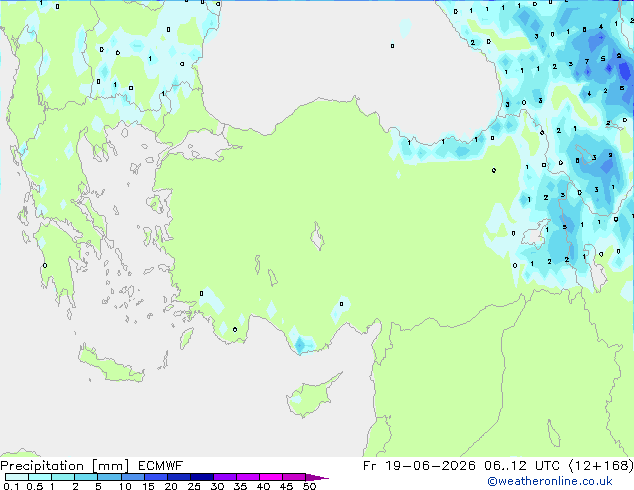634x490 pixels.
Task: Click the '0.5' legend scale label
Action: 35,486
